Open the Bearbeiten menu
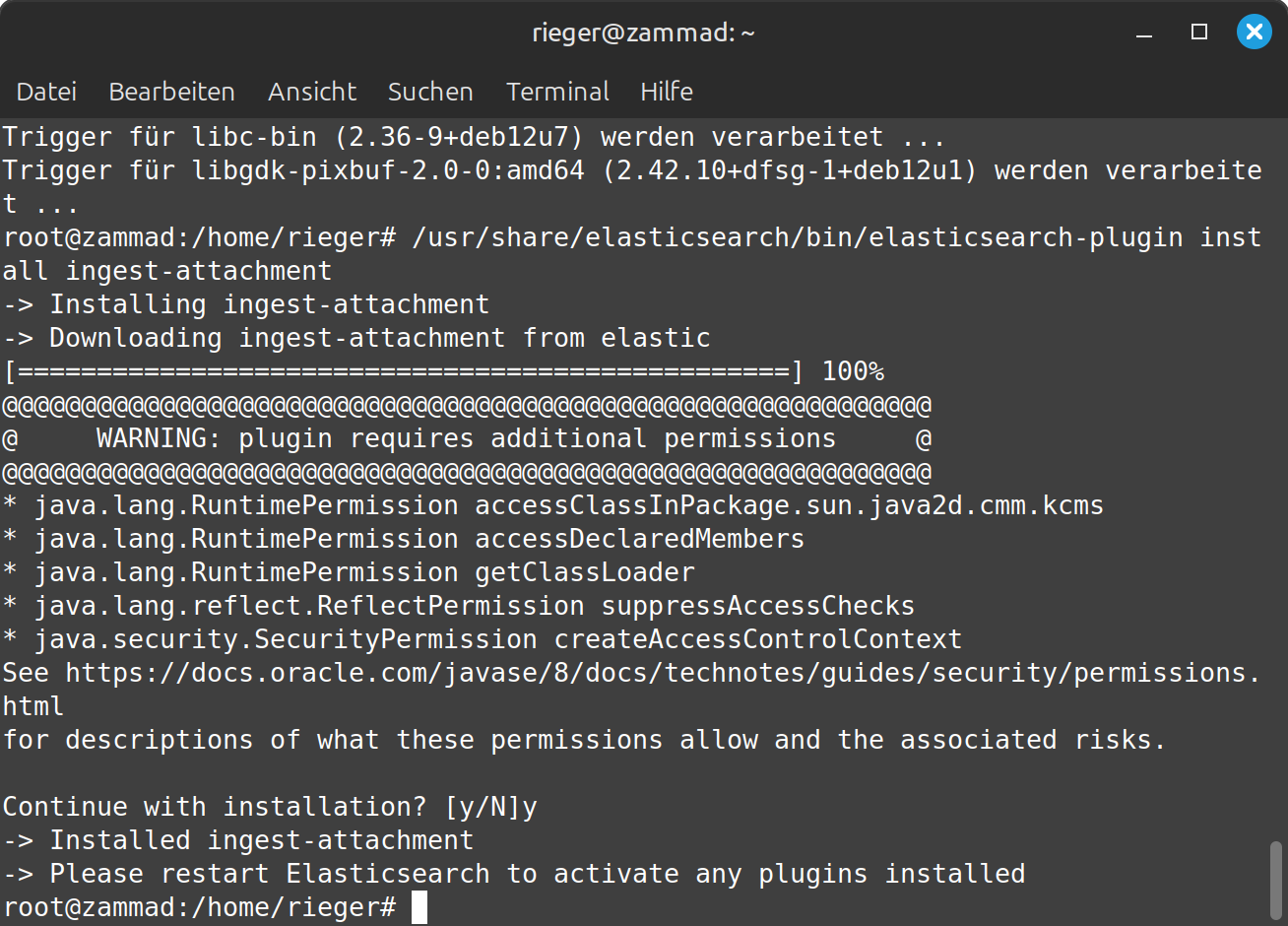Viewport: 1288px width, 926px height. (x=171, y=92)
